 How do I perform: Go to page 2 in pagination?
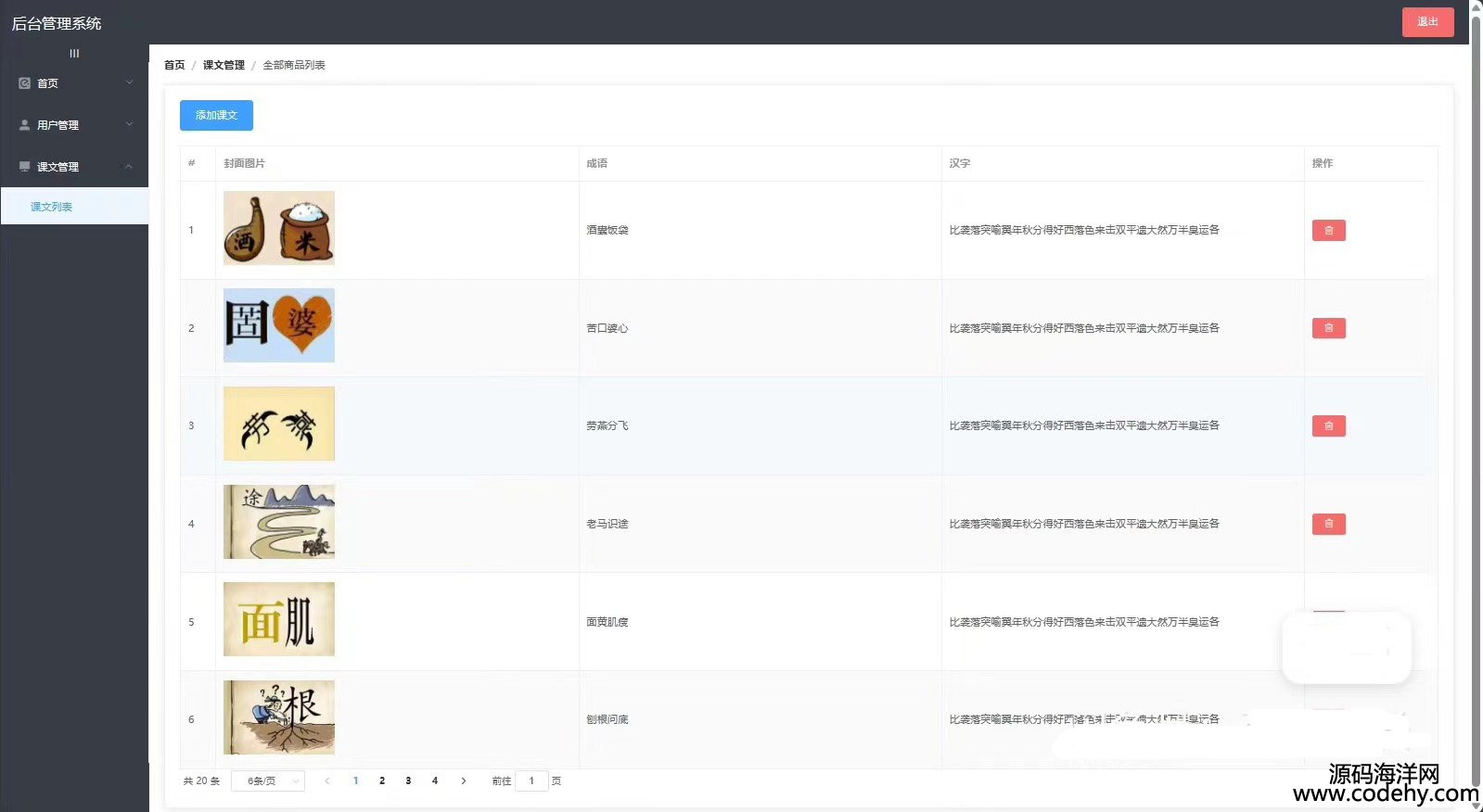point(382,781)
